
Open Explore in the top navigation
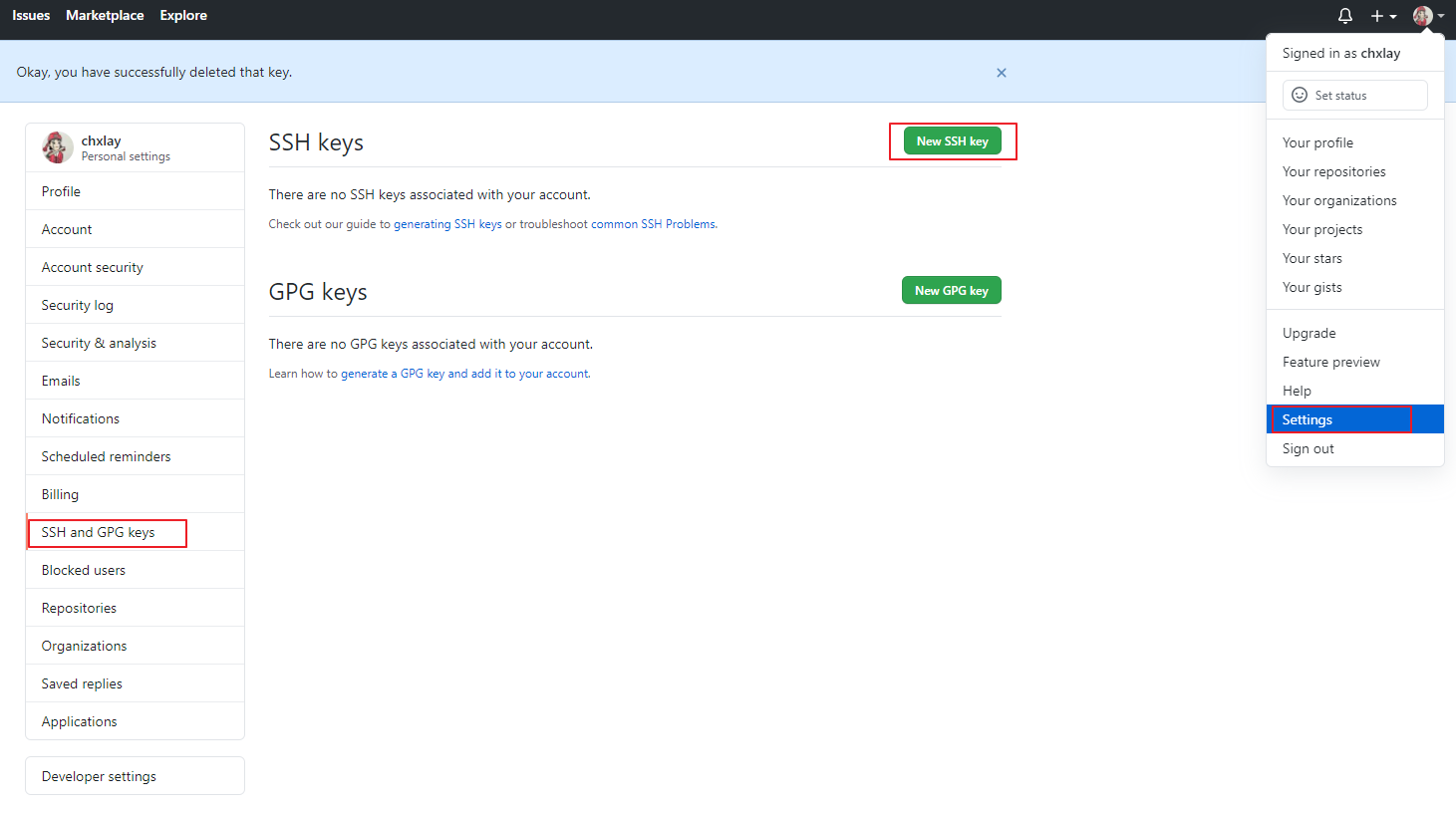183,15
